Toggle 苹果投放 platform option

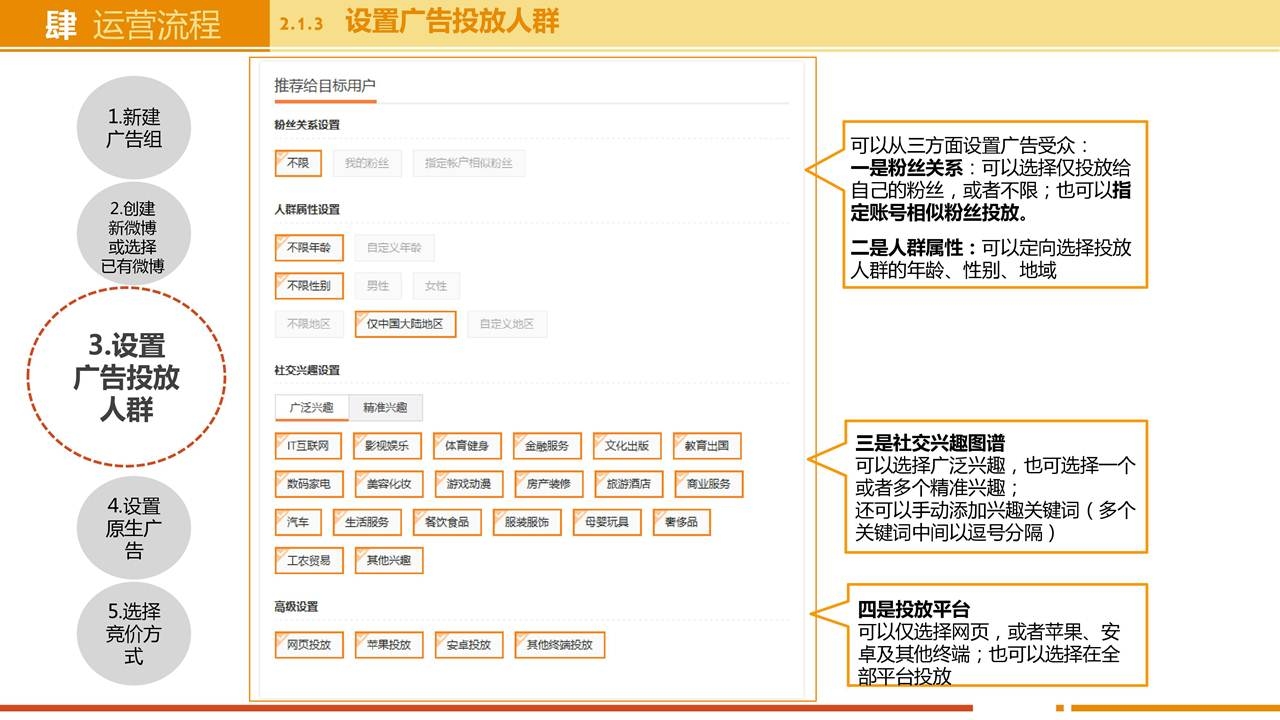coord(388,645)
